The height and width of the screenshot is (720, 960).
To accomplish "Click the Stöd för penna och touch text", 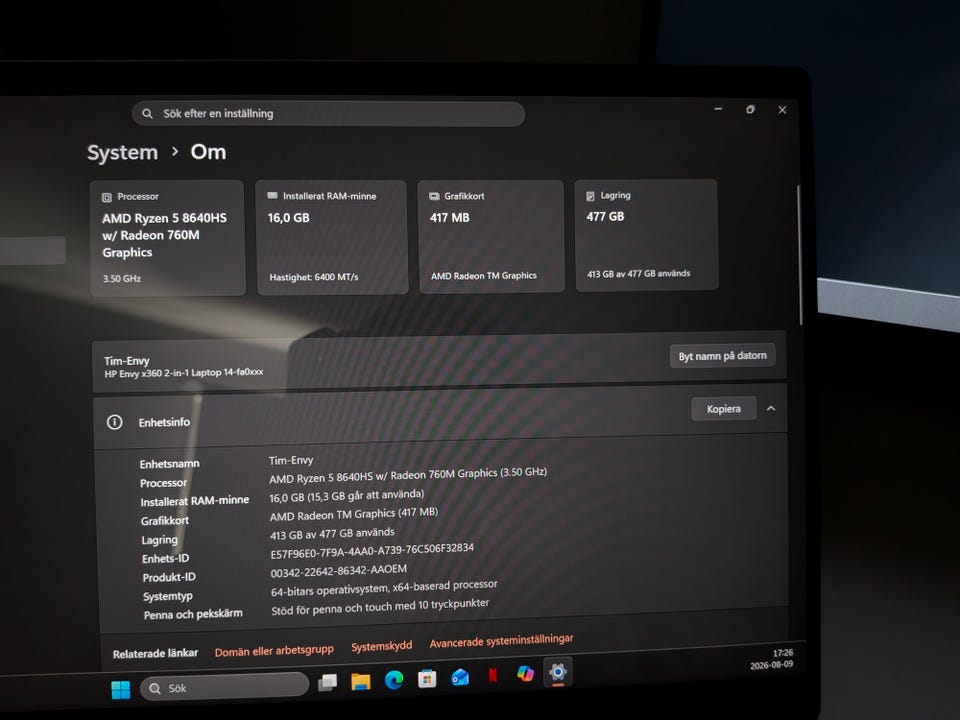I will coord(380,607).
